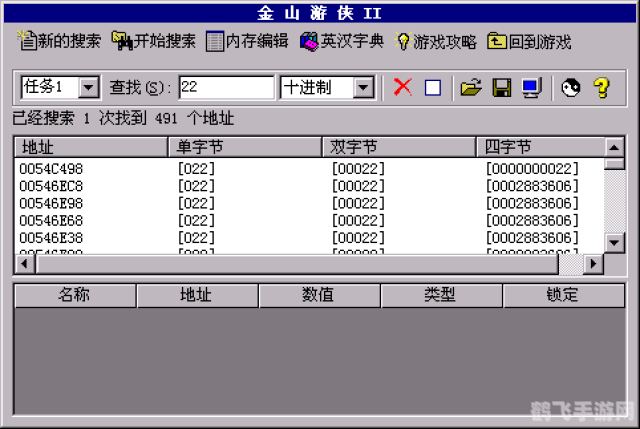Screen dimensions: 640x429
Task: Click four-byte value [0000000022]
Action: pyautogui.click(x=532, y=169)
